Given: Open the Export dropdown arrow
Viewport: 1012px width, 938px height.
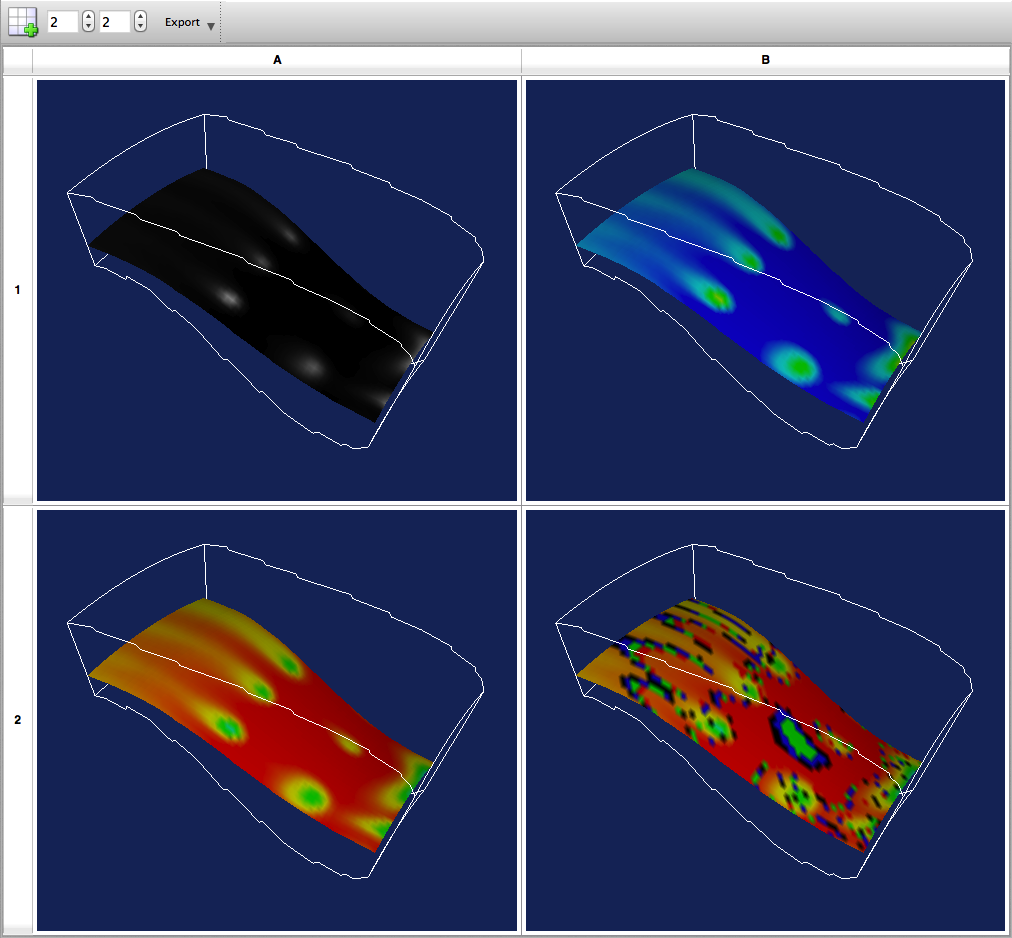Looking at the screenshot, I should 210,25.
